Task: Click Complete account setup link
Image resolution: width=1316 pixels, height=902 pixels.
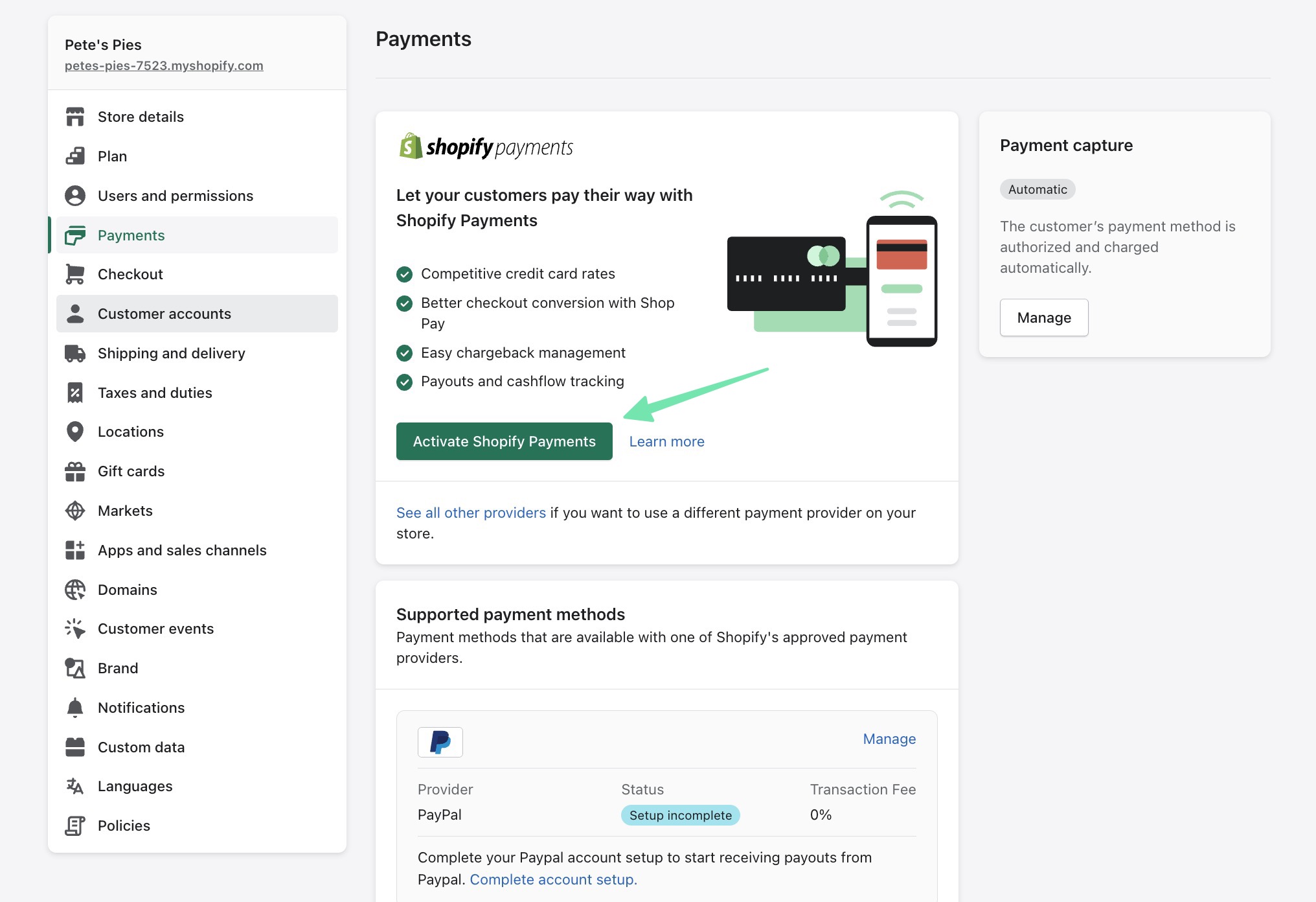Action: [x=553, y=879]
